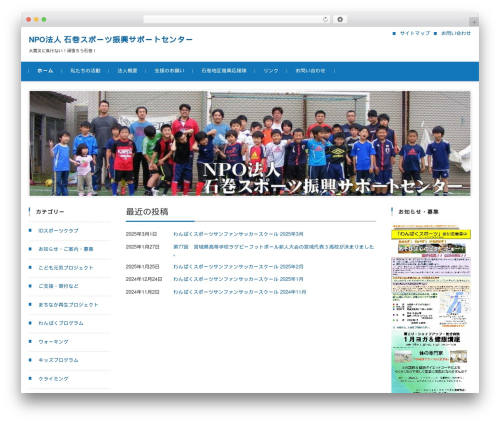This screenshot has height=423, width=500.
Task: Select 支援のお願い in the navigation bar
Action: pos(169,71)
